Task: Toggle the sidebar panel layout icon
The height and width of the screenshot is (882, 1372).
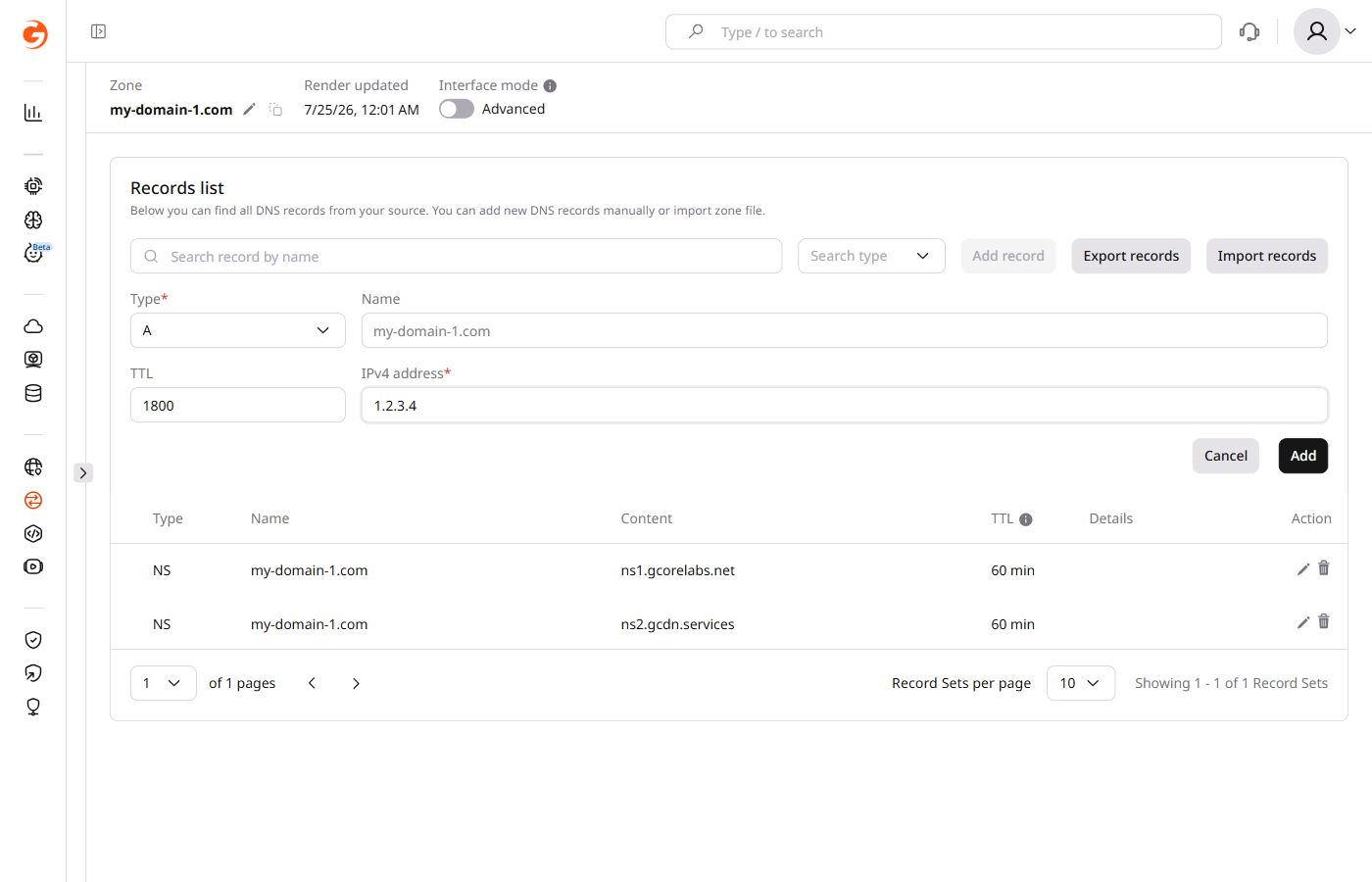Action: pos(99,31)
